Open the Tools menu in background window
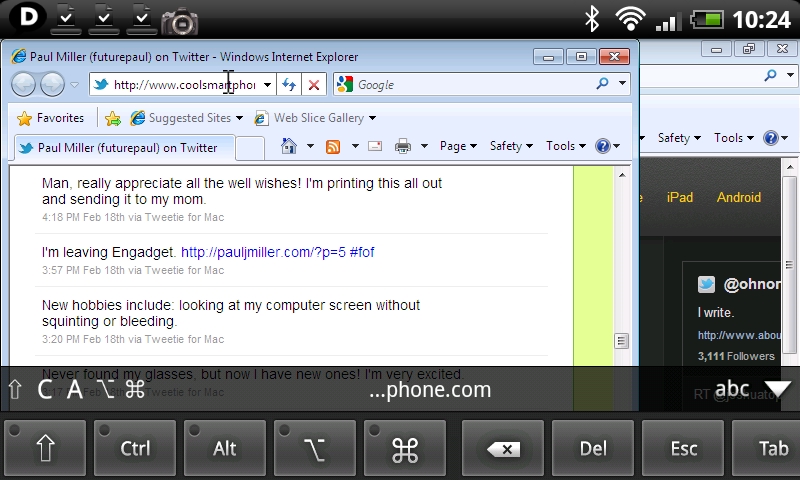Viewport: 800px width, 480px height. click(x=734, y=138)
